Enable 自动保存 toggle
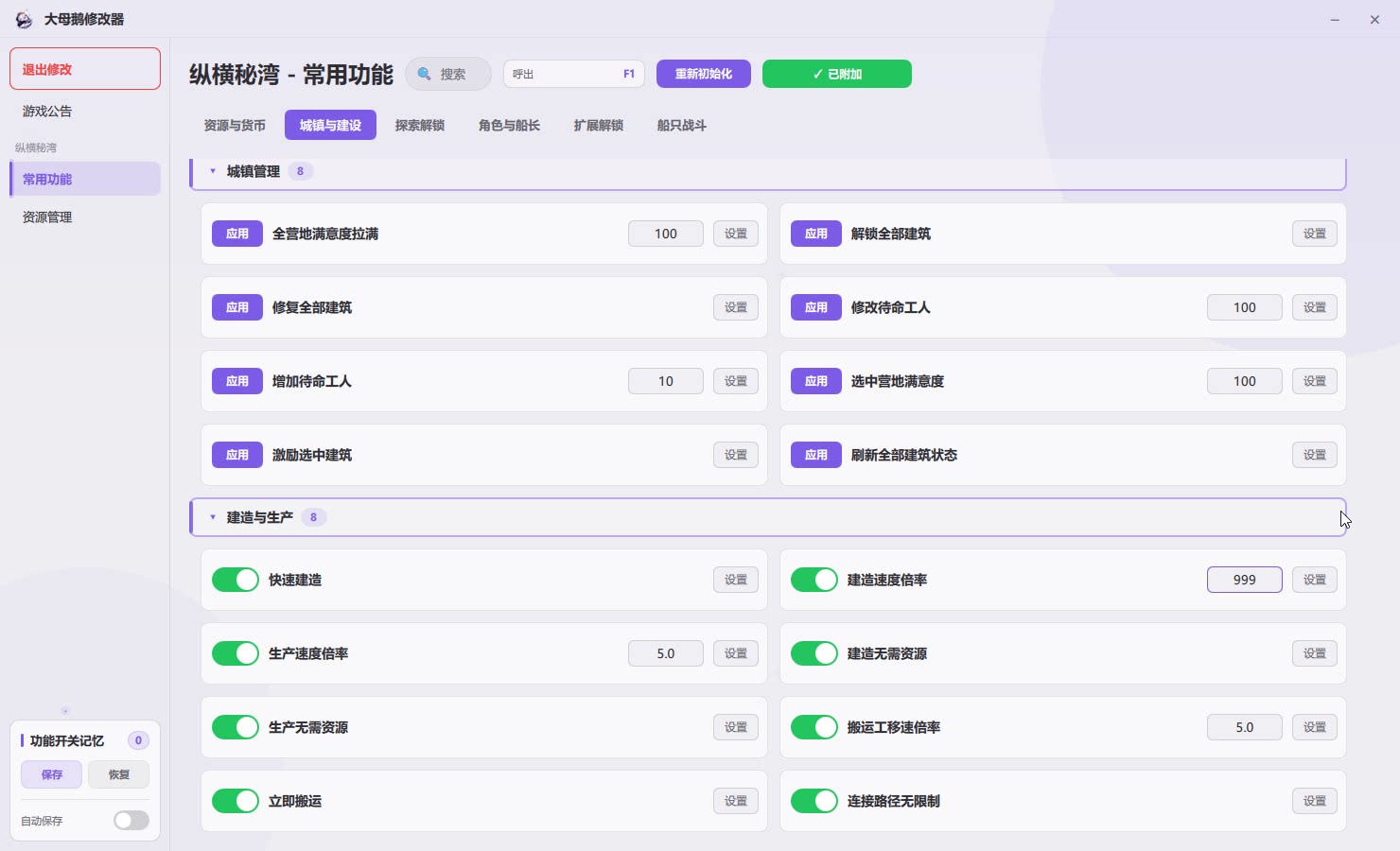 tap(131, 821)
